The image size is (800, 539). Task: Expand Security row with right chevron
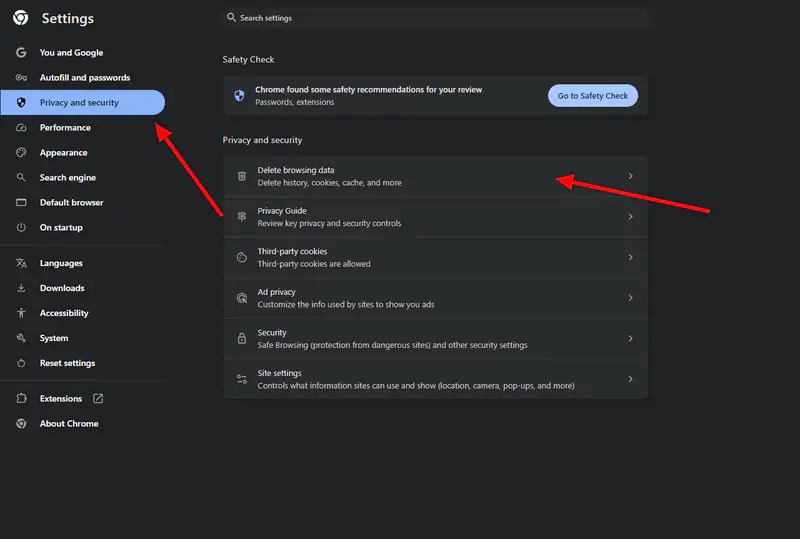pos(630,339)
